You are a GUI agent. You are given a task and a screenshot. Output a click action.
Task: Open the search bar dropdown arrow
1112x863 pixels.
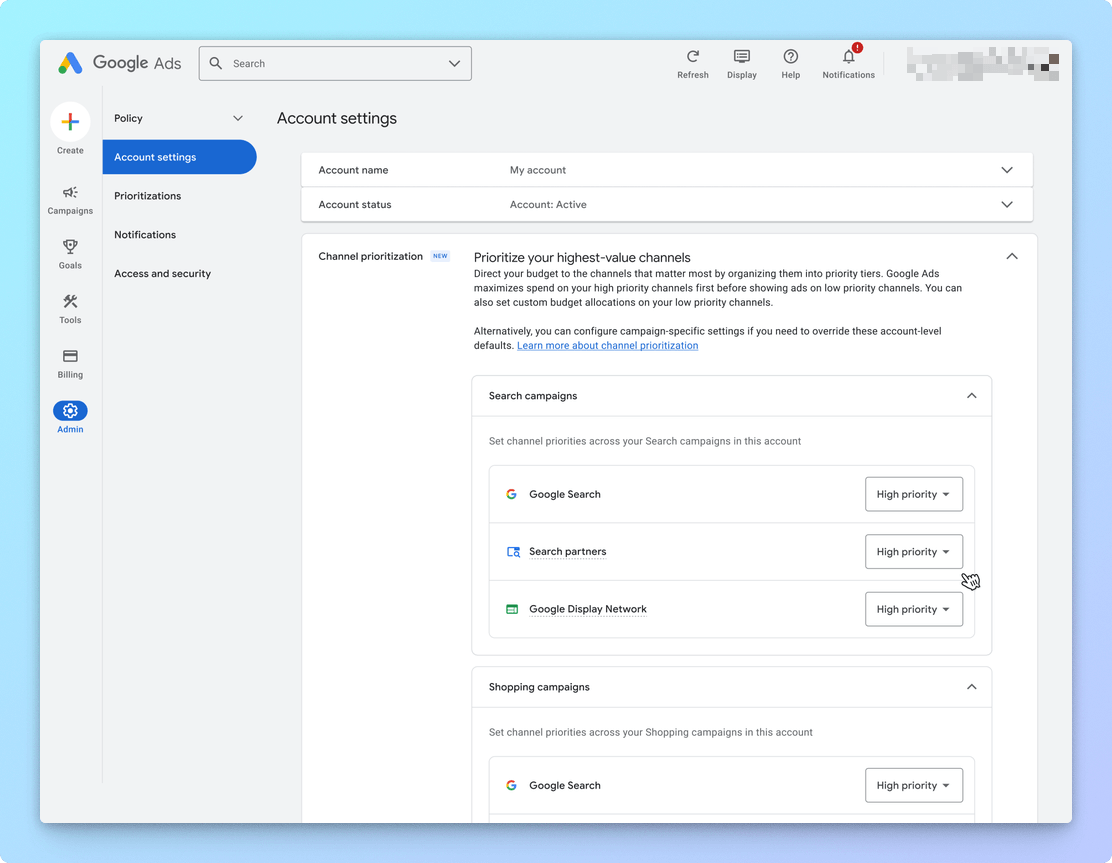pyautogui.click(x=455, y=63)
